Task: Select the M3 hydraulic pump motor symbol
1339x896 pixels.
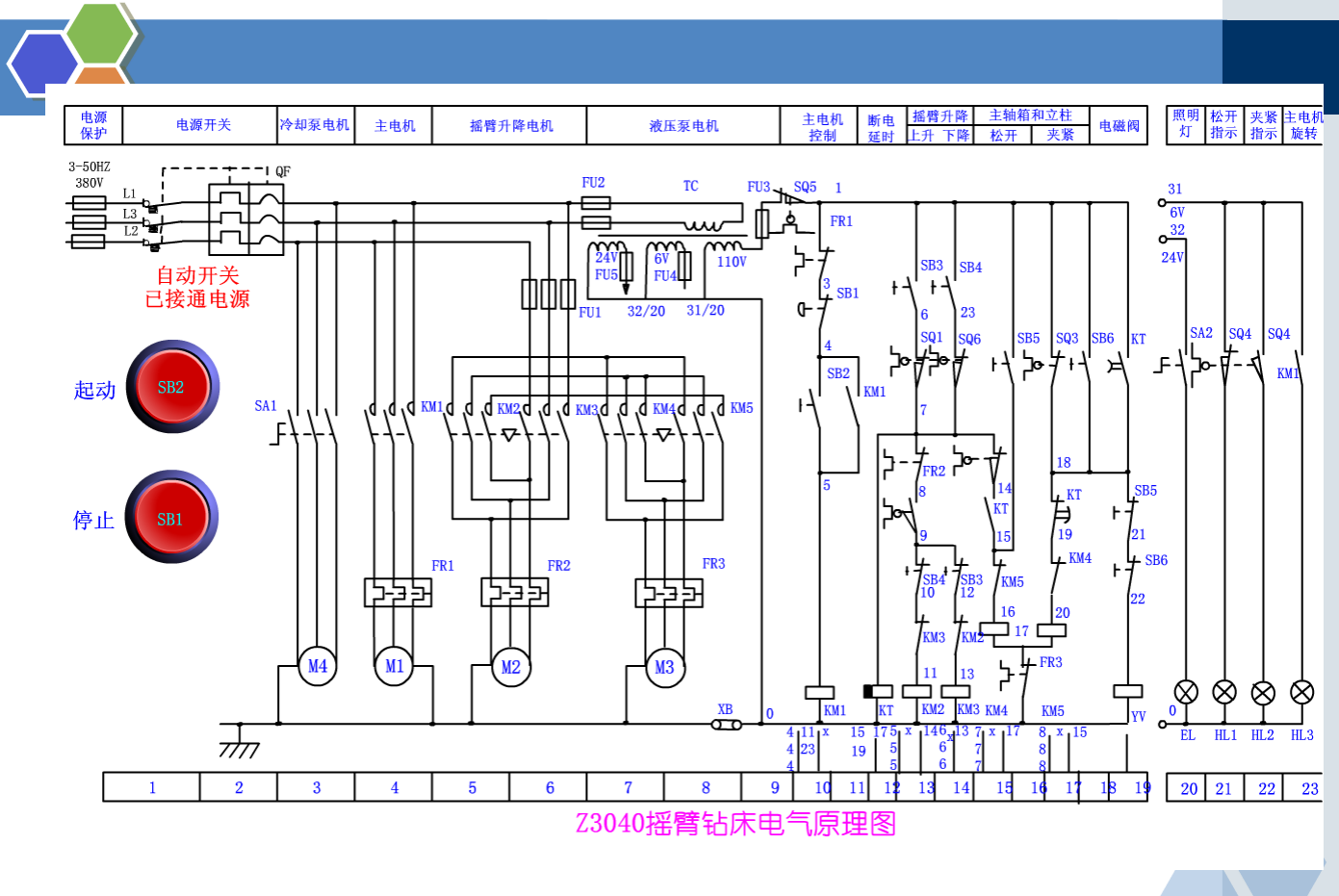Action: 665,666
